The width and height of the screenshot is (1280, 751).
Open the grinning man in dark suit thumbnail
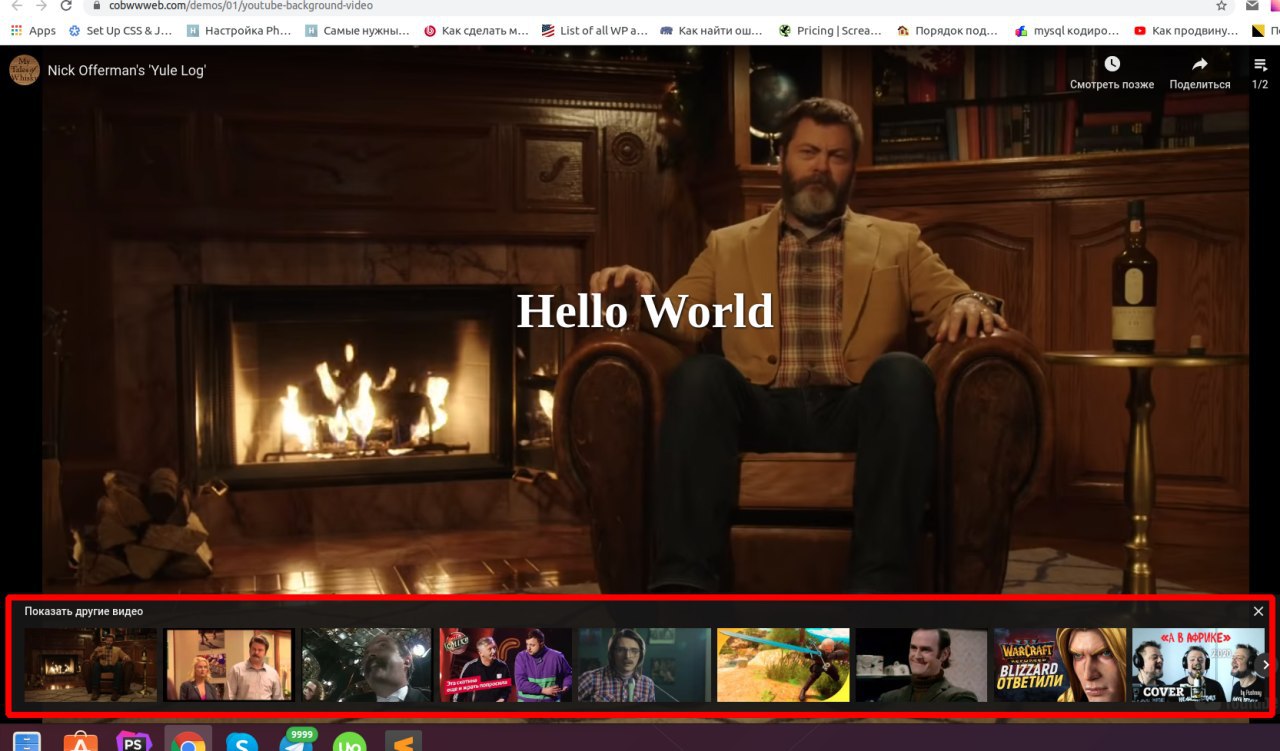tap(921, 665)
